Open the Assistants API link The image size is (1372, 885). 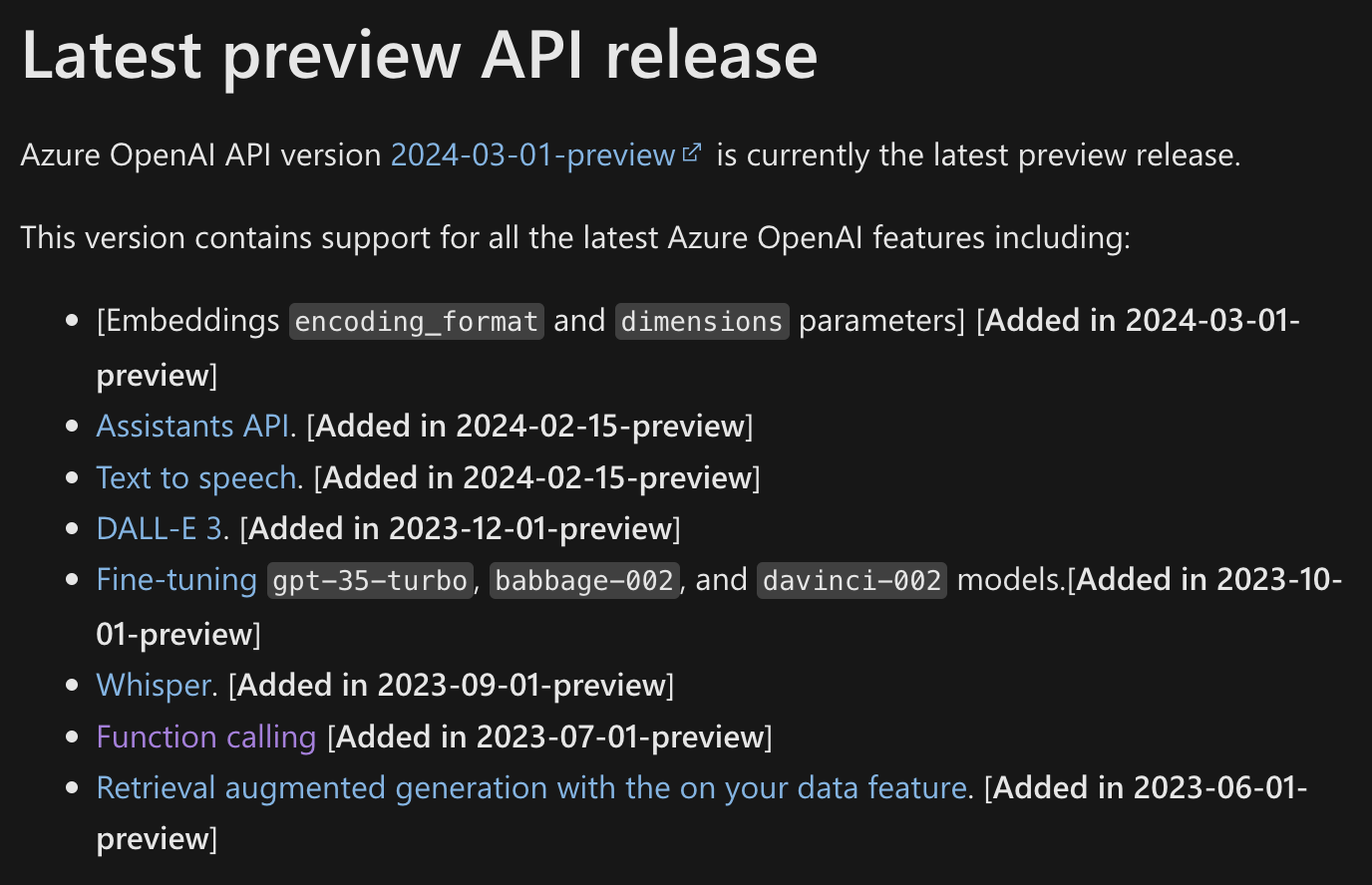[193, 427]
